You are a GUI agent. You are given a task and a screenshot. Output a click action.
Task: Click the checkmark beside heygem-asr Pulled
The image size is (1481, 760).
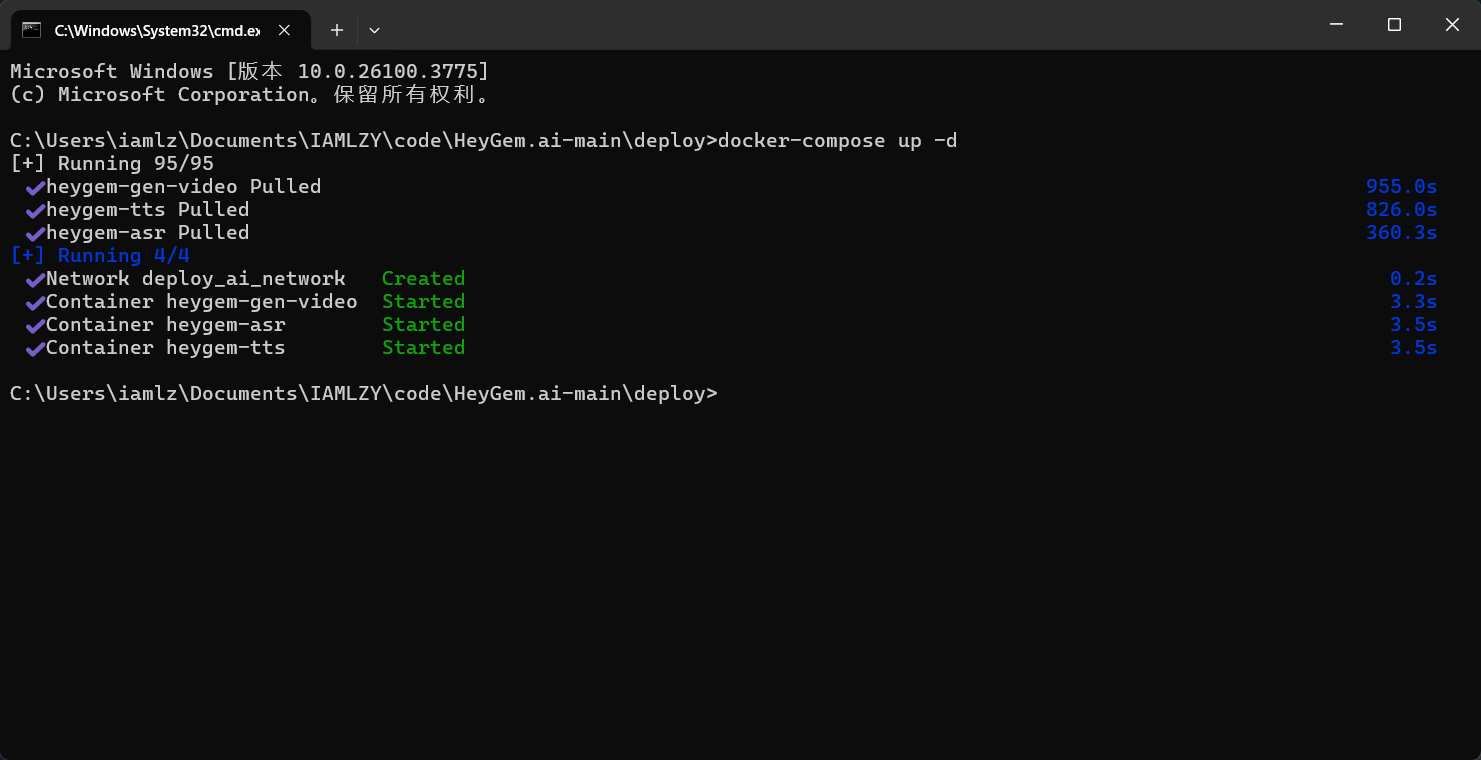point(35,233)
